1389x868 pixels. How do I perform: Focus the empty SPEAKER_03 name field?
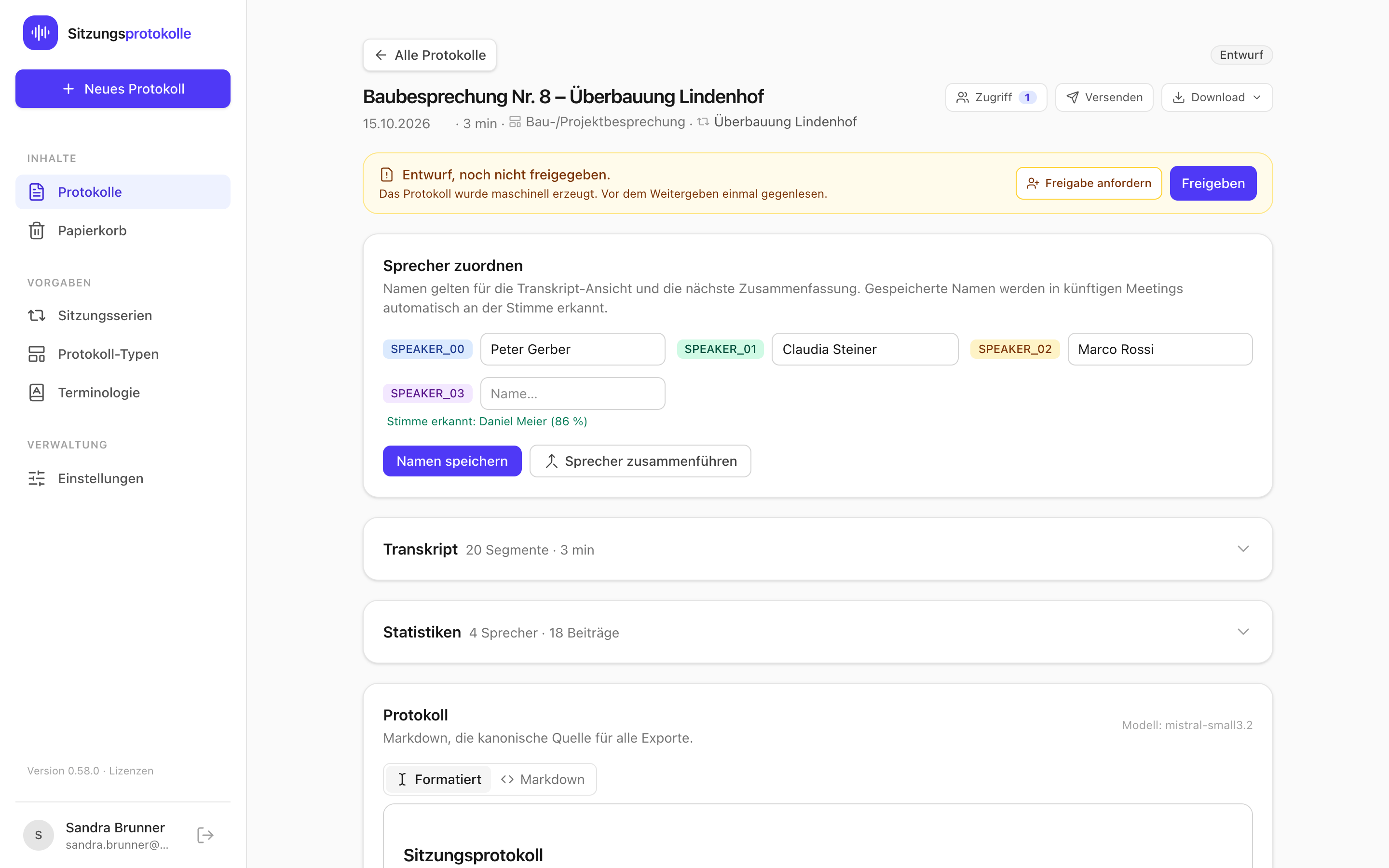click(572, 393)
